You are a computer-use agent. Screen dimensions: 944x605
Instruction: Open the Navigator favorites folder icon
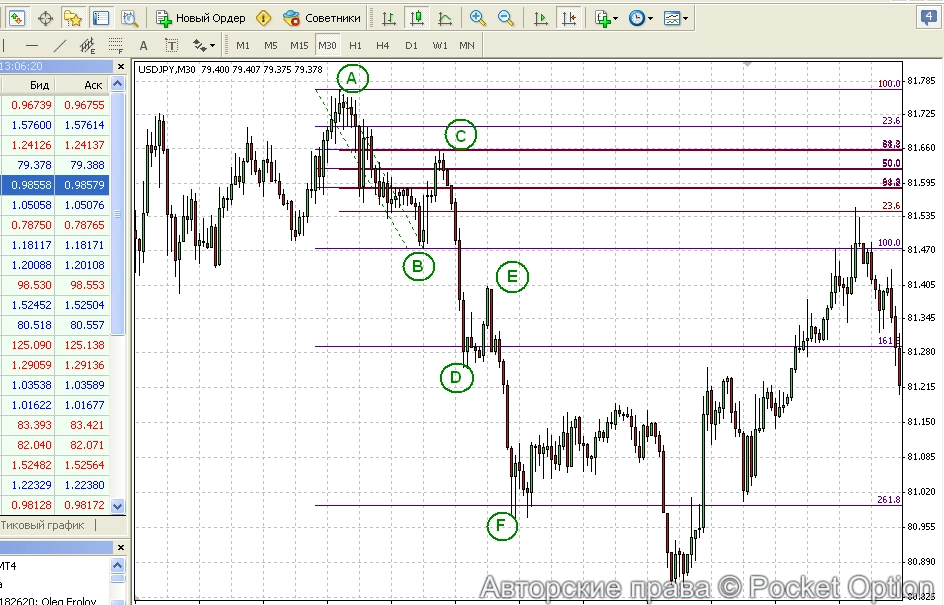[73, 18]
